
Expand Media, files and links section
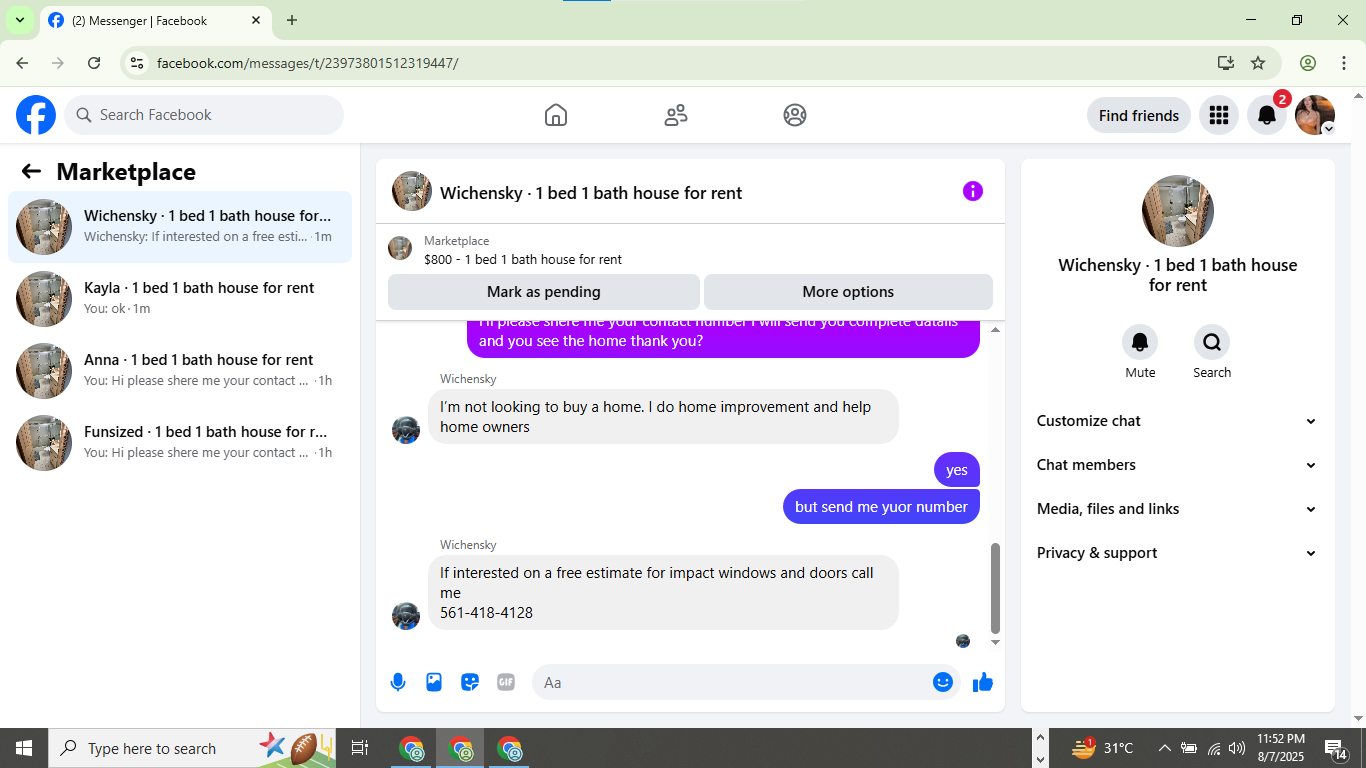pyautogui.click(x=1177, y=509)
